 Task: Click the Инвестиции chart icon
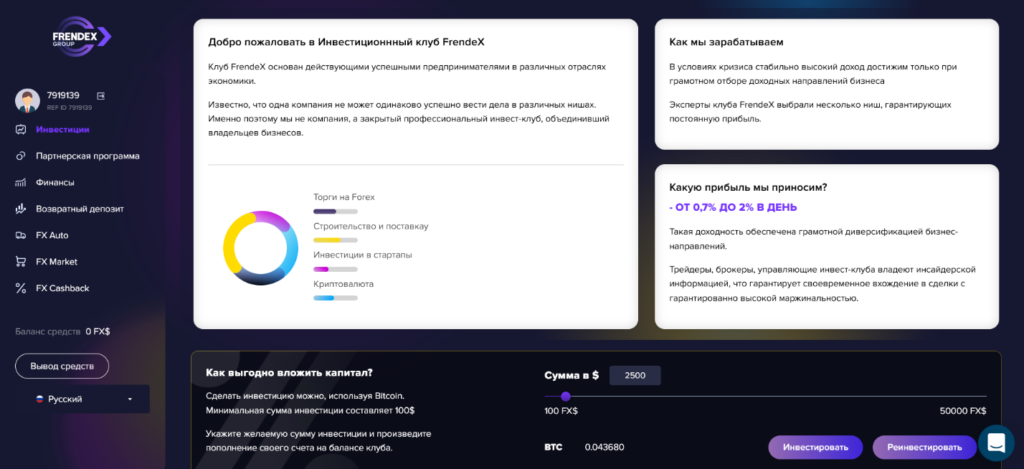point(20,129)
